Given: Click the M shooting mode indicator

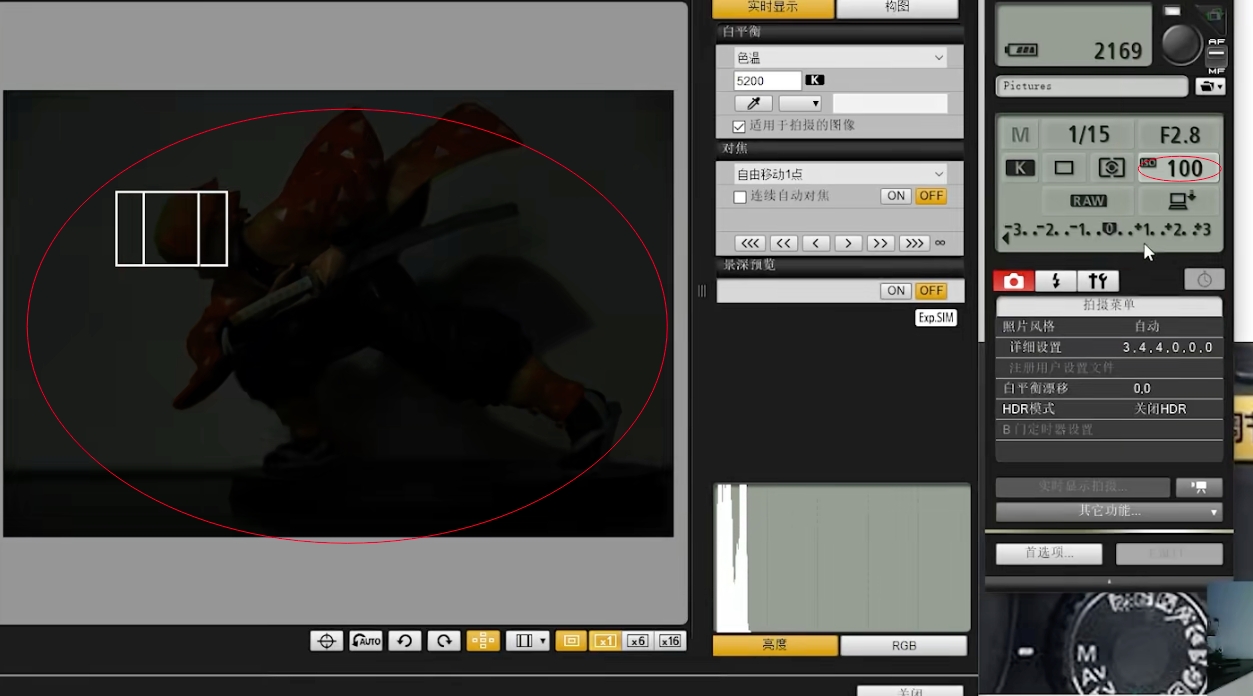Looking at the screenshot, I should point(1020,135).
